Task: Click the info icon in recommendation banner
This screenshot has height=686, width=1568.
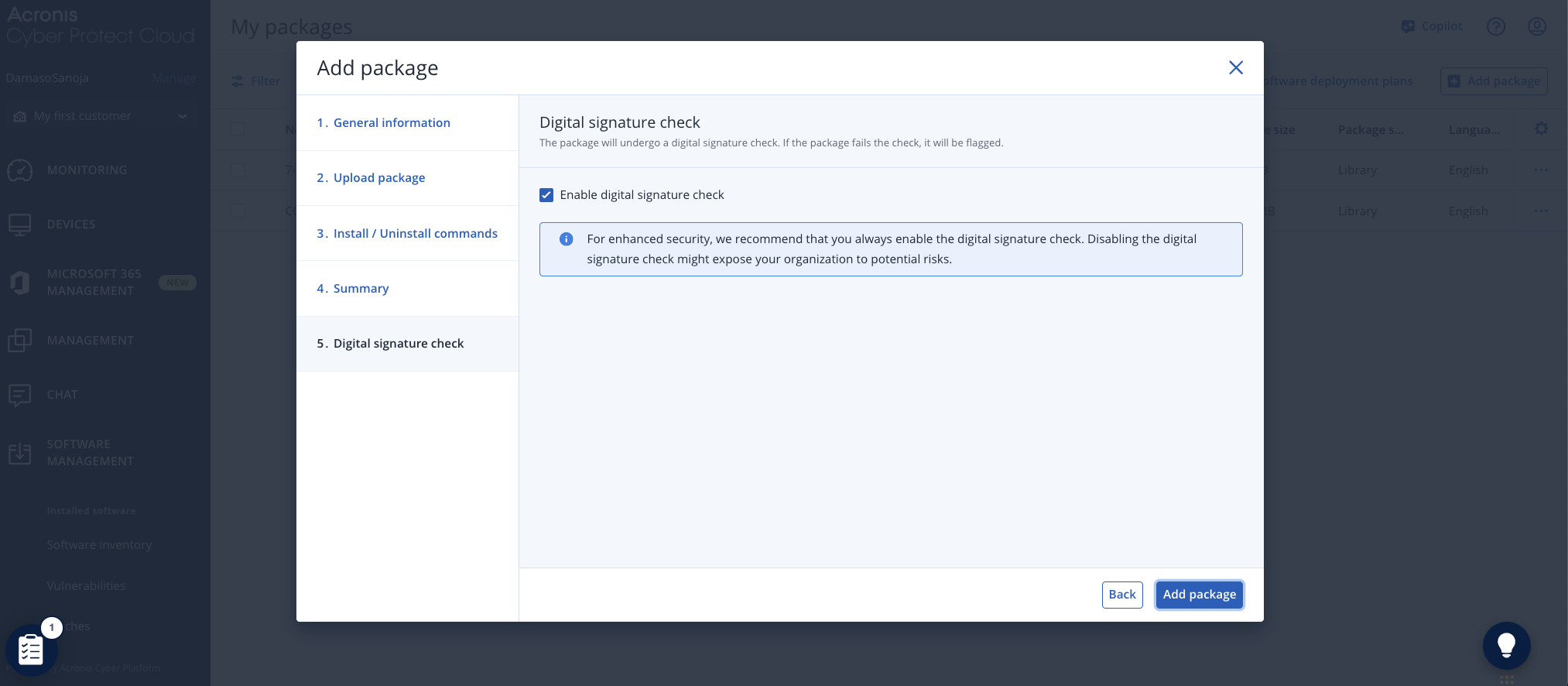Action: point(567,239)
